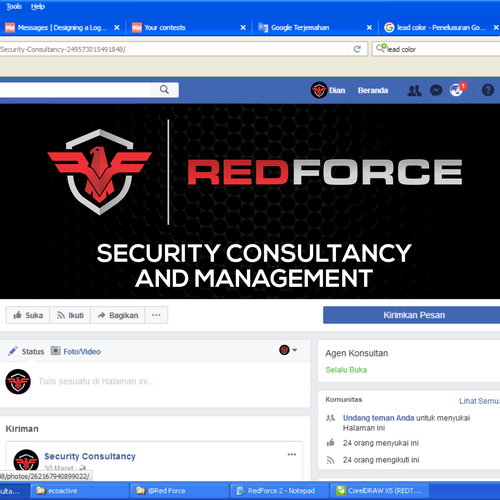Open the Security Consultancy post author link
This screenshot has width=500, height=500.
90,456
